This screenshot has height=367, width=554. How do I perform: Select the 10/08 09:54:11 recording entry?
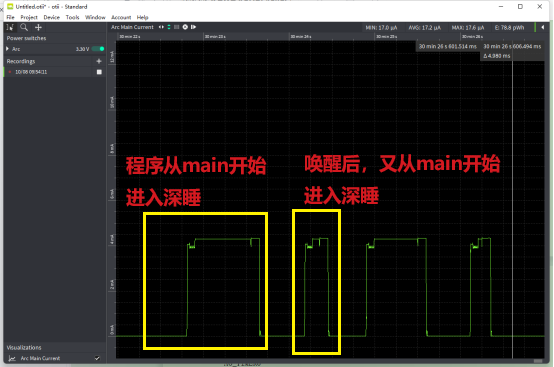[x=54, y=72]
